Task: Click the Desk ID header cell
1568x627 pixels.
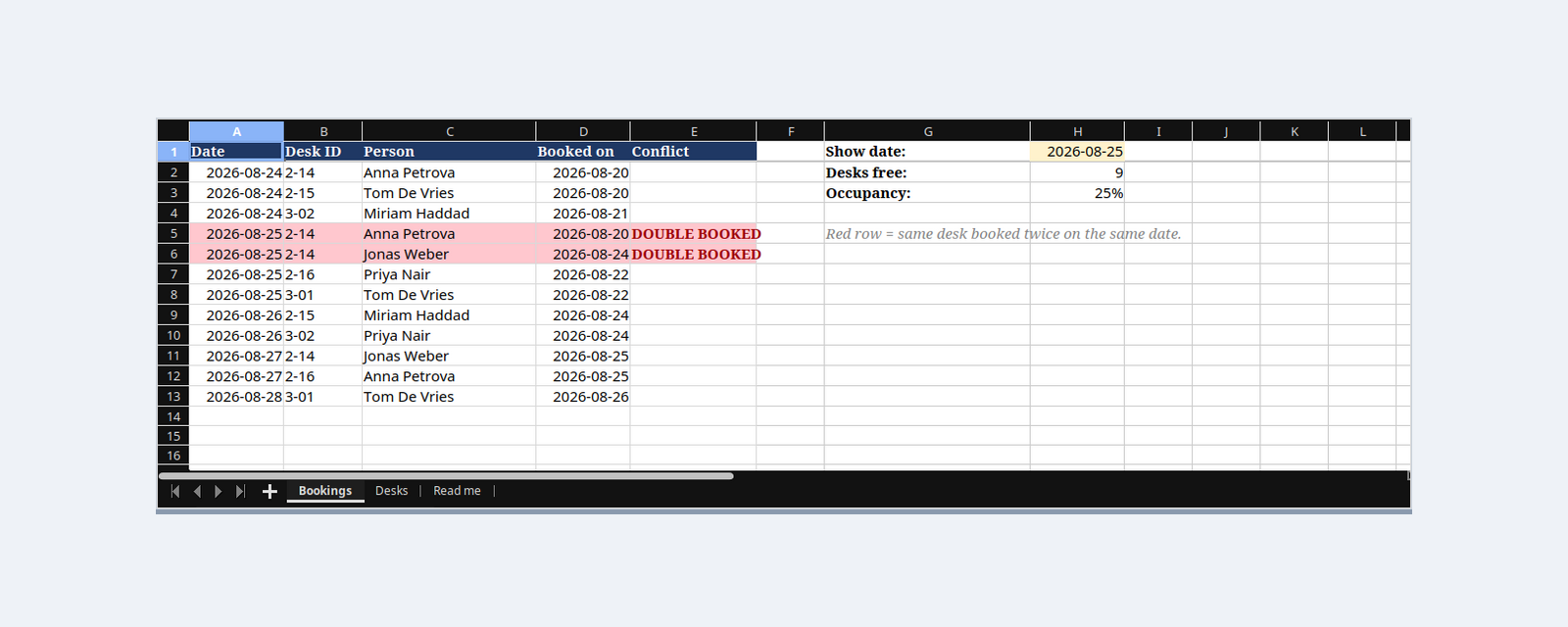Action: (x=323, y=152)
